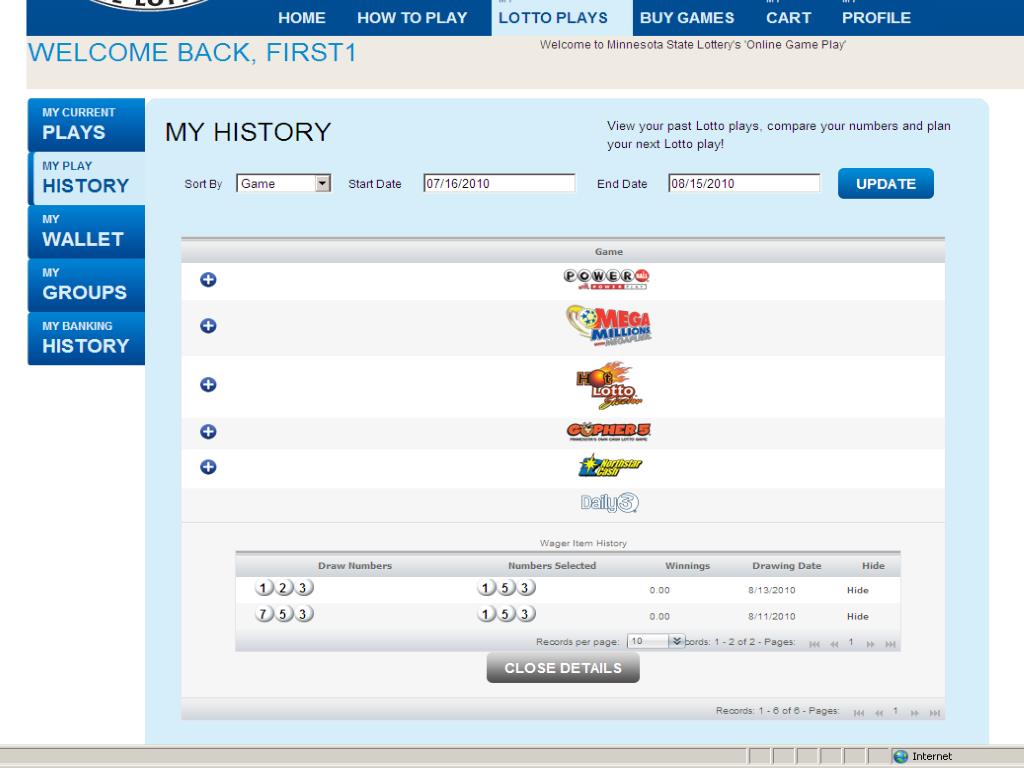Click the Northstar Cash game logo
Viewport: 1024px width, 768px height.
coord(610,466)
